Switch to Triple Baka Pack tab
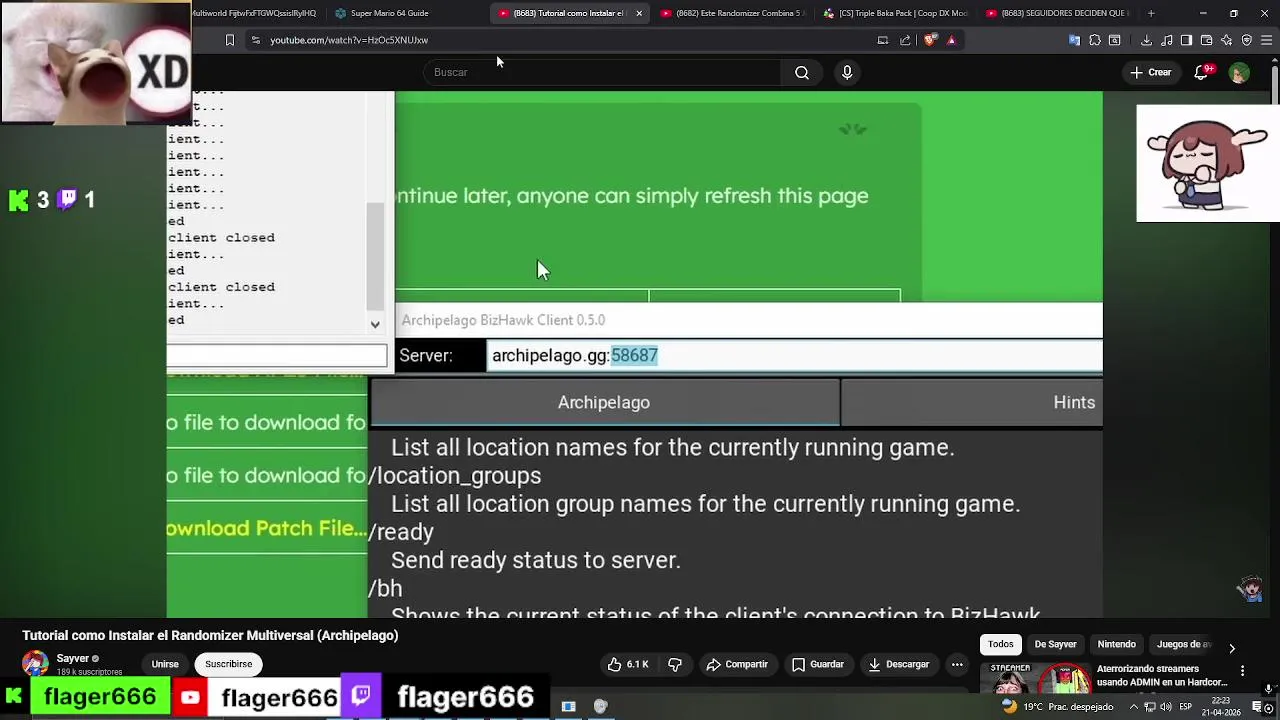1280x720 pixels. [x=895, y=13]
